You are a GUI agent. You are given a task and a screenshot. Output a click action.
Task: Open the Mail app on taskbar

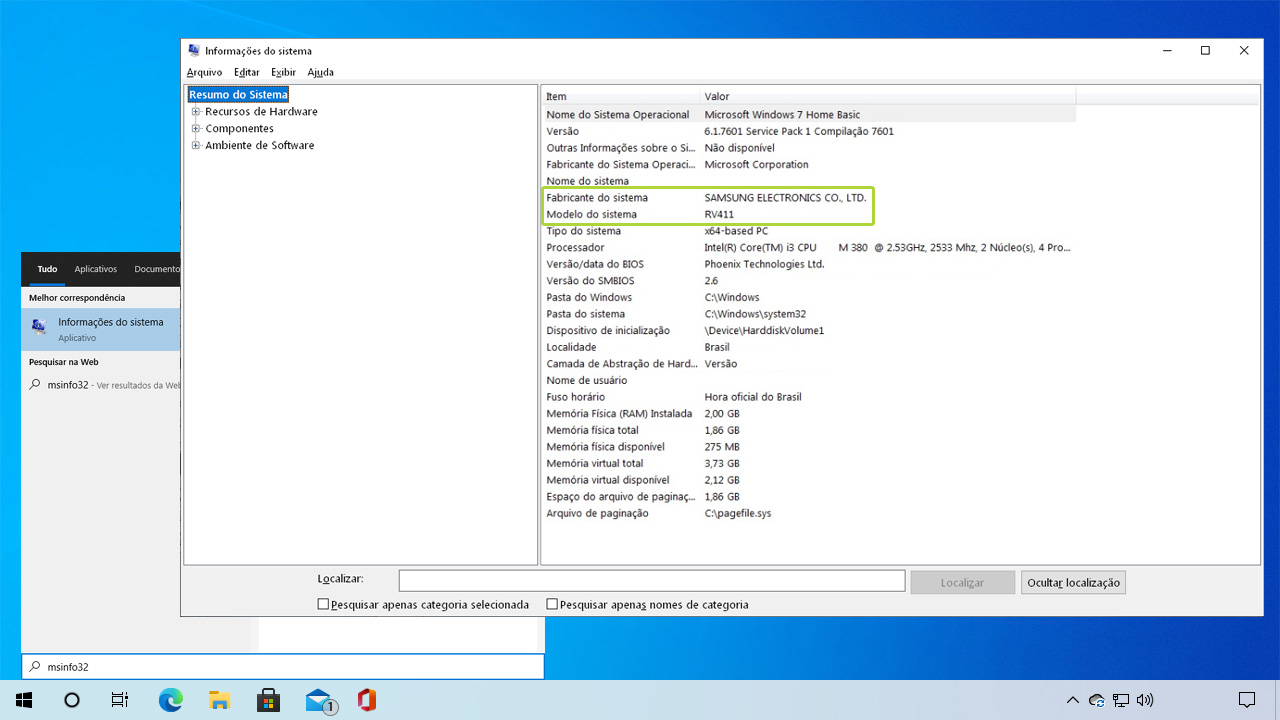tap(320, 700)
